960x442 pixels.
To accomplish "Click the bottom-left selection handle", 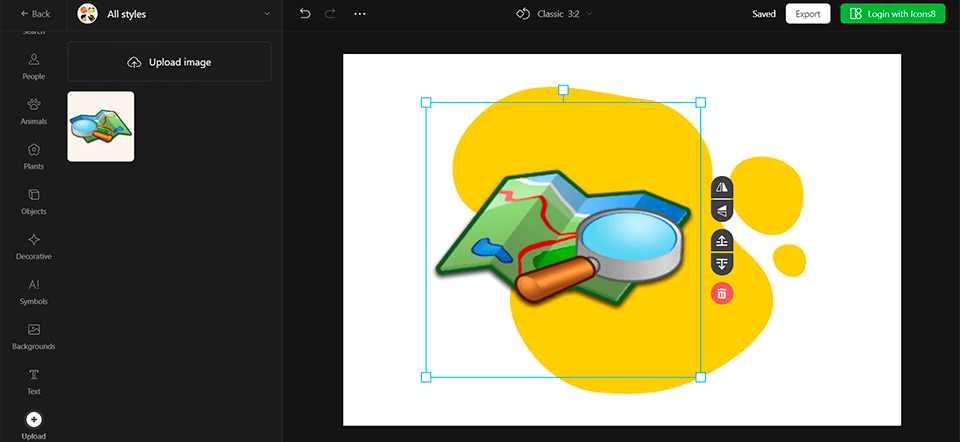I will point(426,377).
